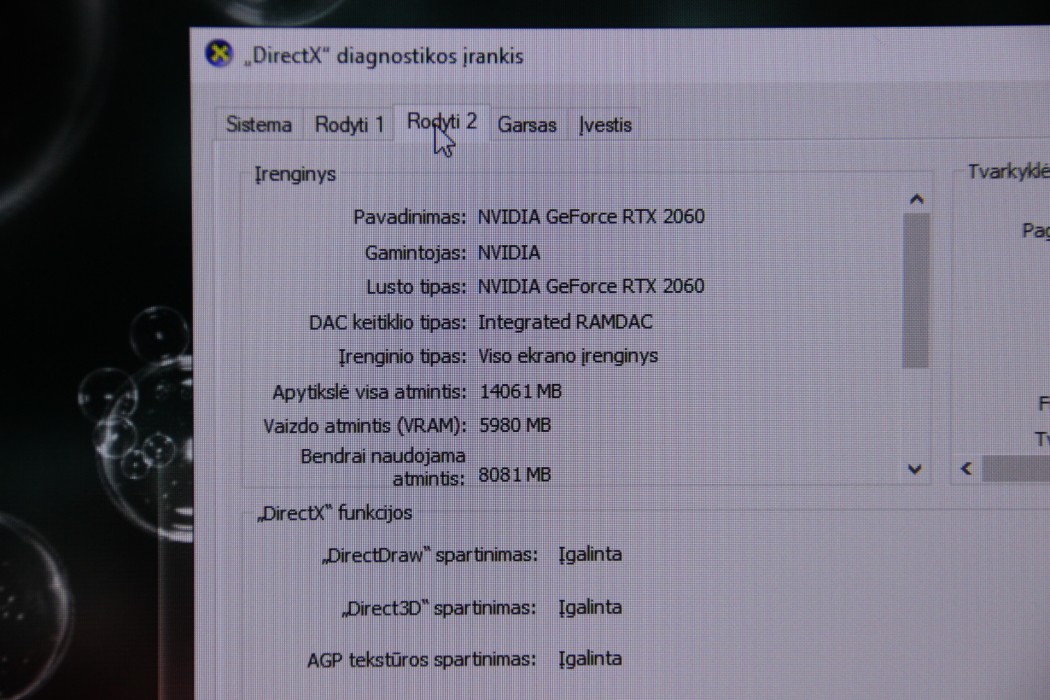The height and width of the screenshot is (700, 1050).
Task: Click the total memory value 14061 MB
Action: (x=520, y=391)
